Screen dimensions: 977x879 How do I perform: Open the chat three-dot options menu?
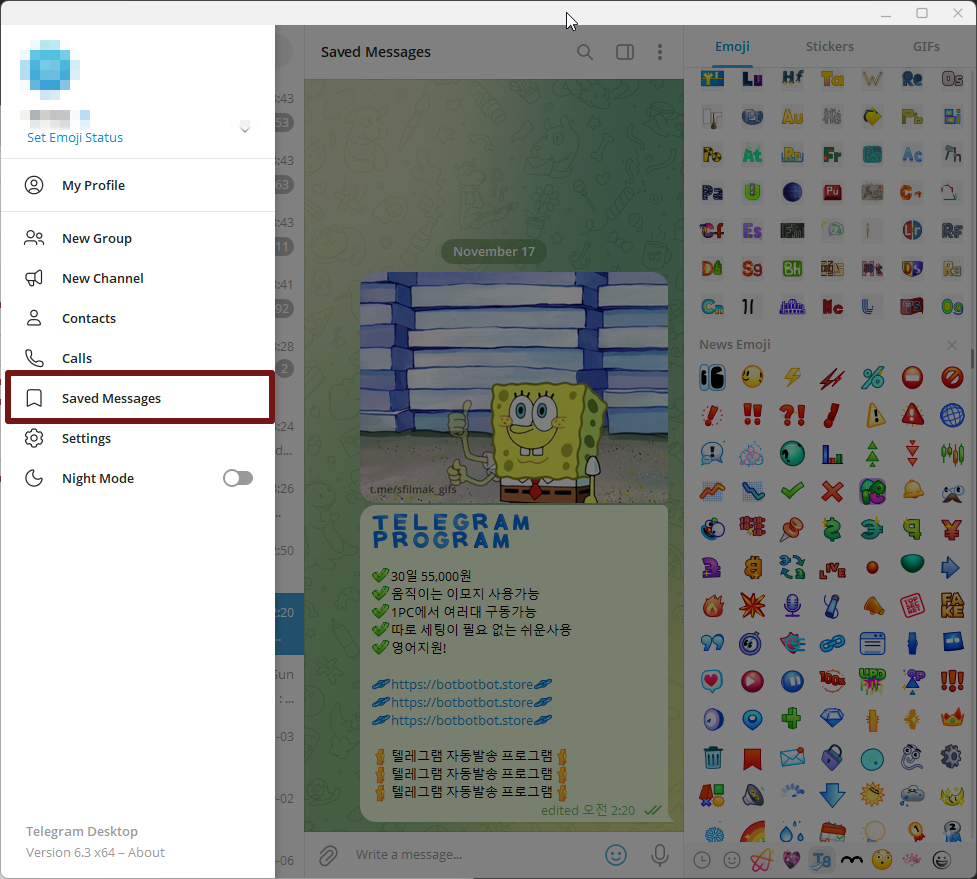coord(660,52)
